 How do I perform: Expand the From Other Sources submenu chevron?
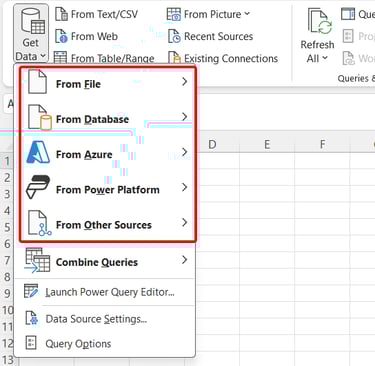click(x=185, y=222)
